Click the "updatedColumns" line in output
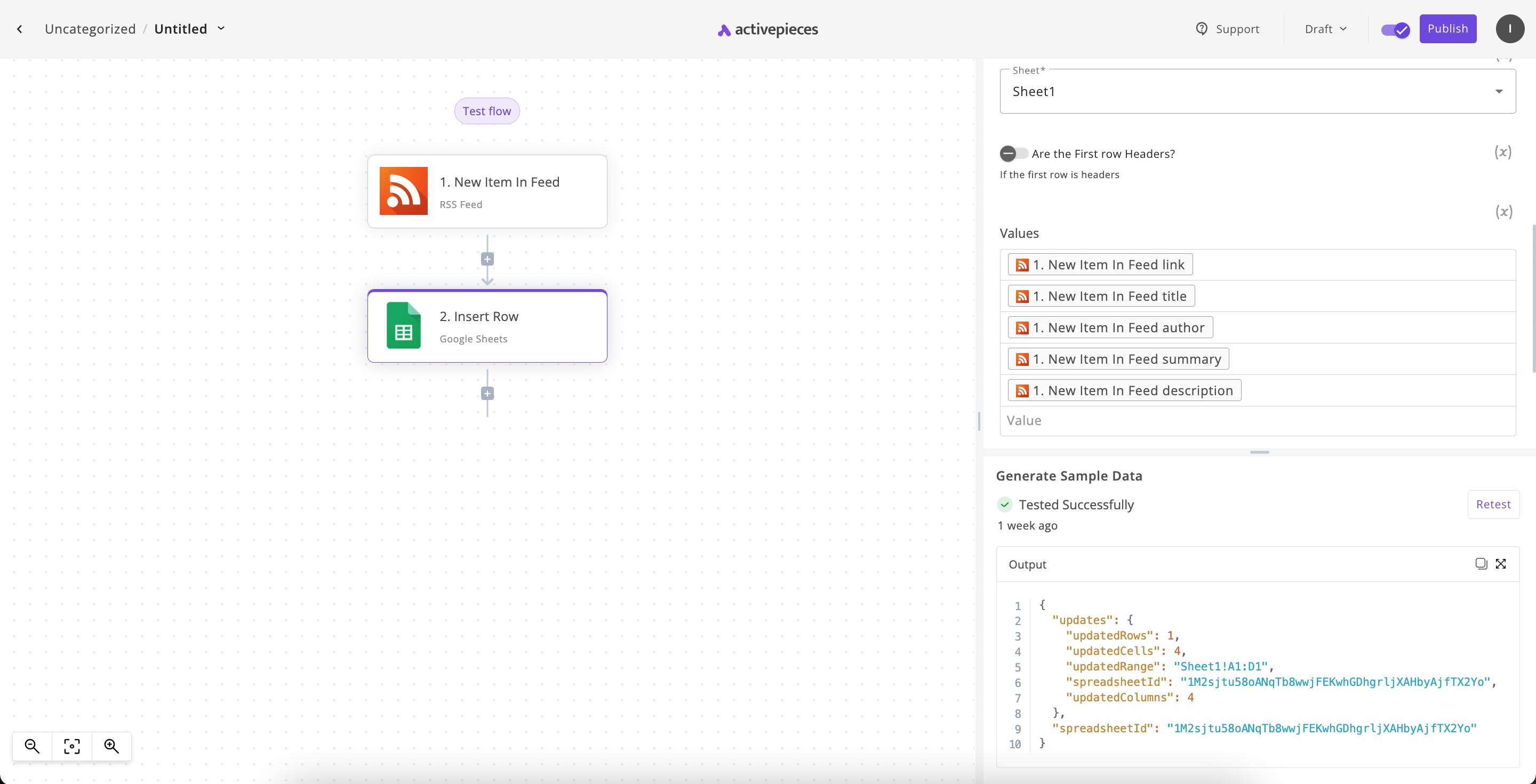Image resolution: width=1536 pixels, height=784 pixels. click(1130, 698)
